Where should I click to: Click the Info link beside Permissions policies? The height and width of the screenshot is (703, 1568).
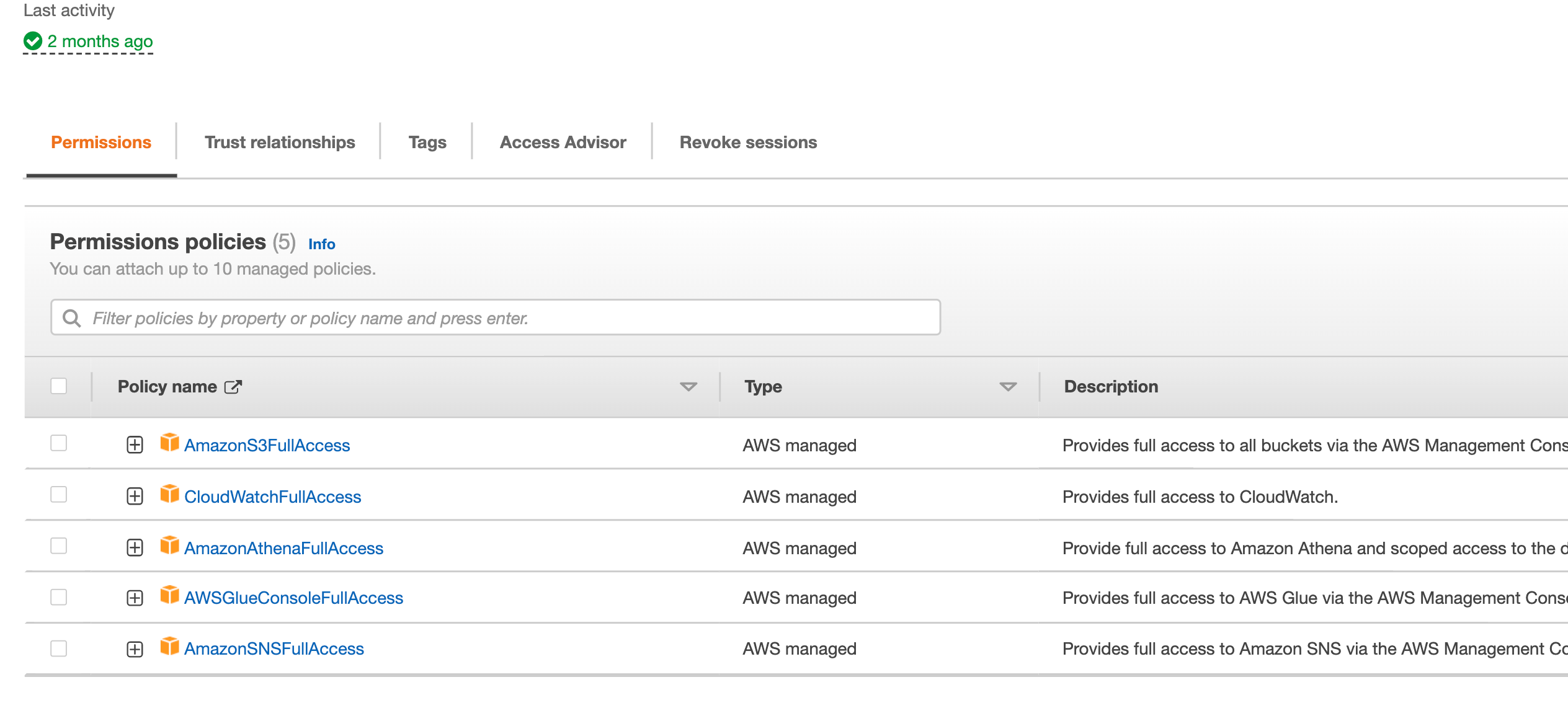click(321, 244)
